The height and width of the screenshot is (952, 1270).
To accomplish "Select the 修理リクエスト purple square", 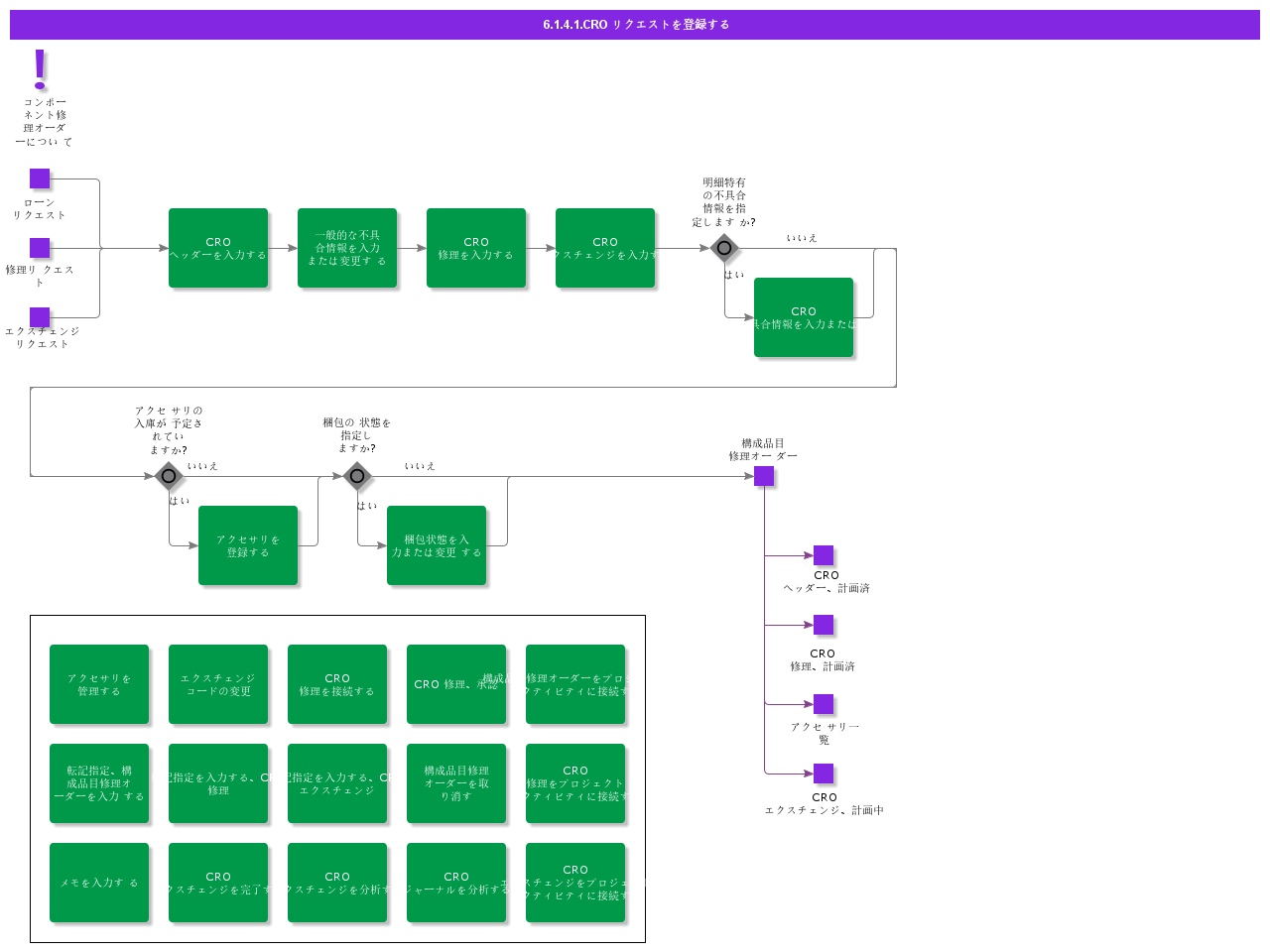I will click(40, 248).
